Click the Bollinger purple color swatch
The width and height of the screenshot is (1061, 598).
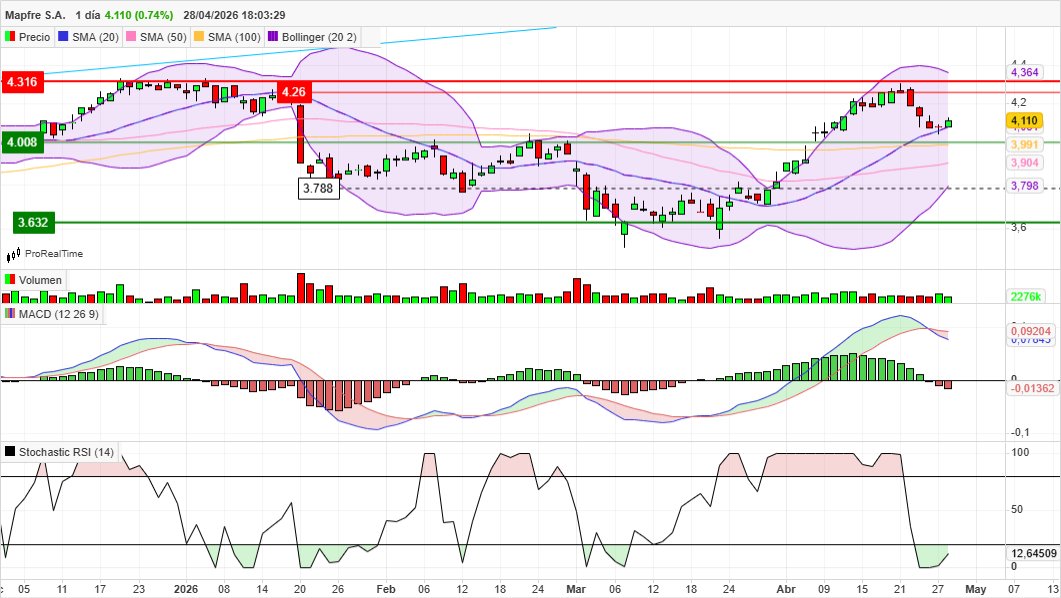click(273, 37)
